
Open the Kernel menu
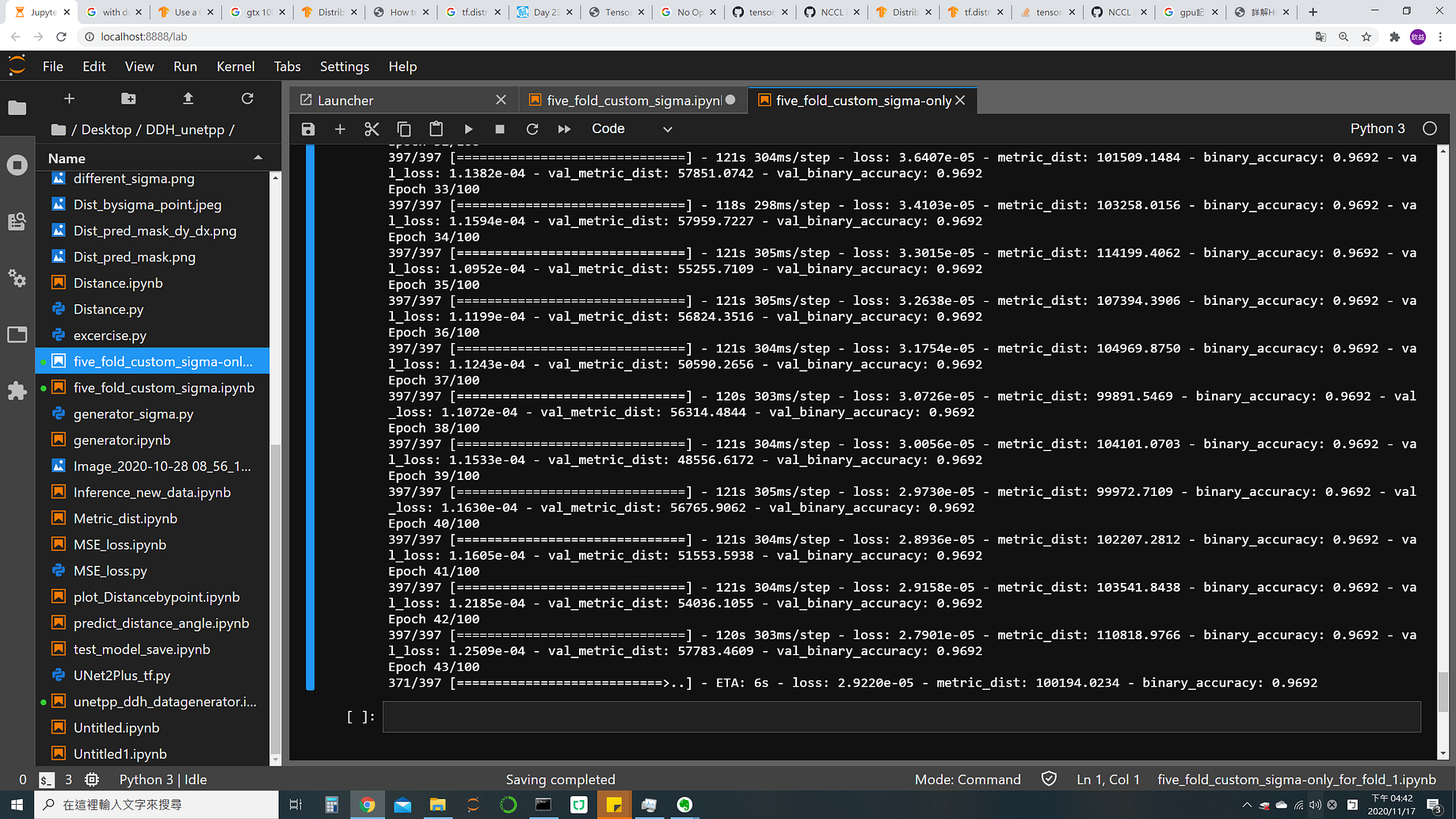[235, 67]
